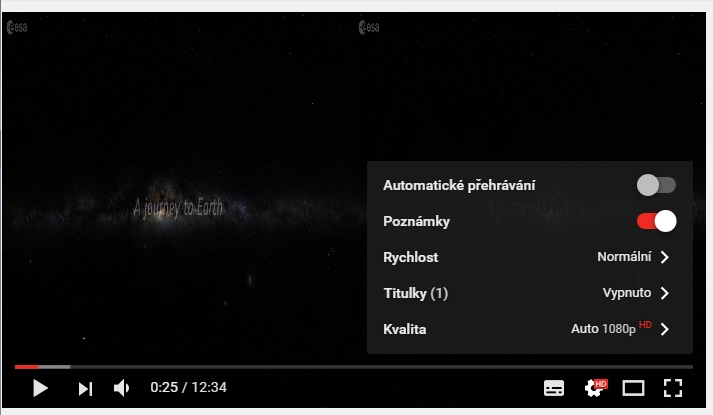Viewport: 713px width, 415px height.
Task: Open the Titulky (1) menu item
Action: click(530, 293)
